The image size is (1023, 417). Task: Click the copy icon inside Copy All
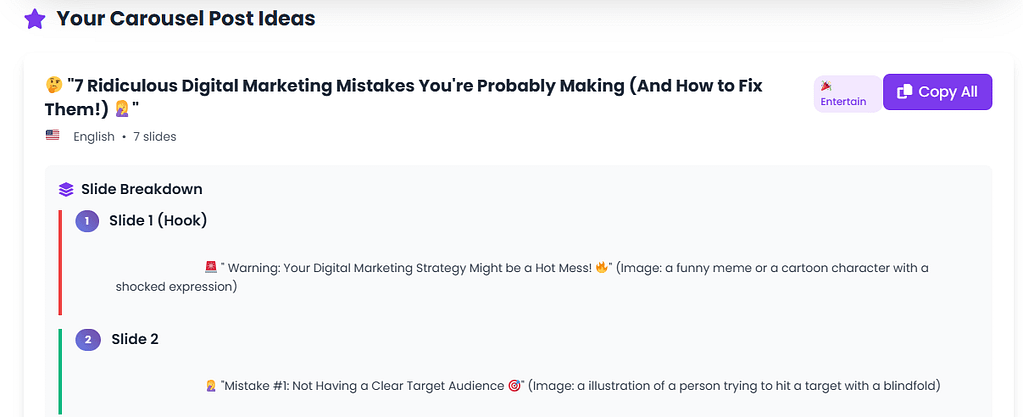point(904,92)
